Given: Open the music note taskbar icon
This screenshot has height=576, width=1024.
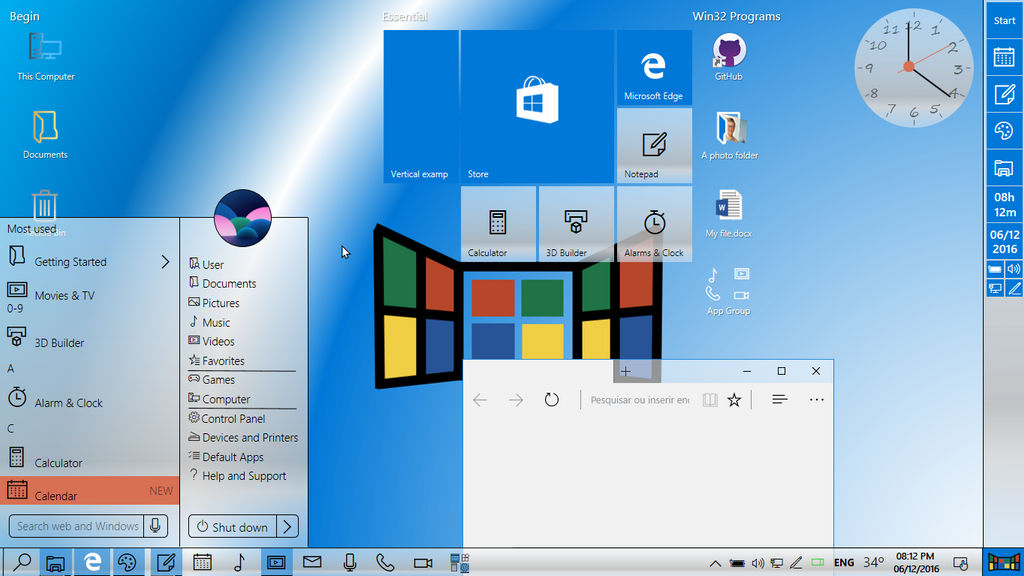Looking at the screenshot, I should [x=239, y=562].
